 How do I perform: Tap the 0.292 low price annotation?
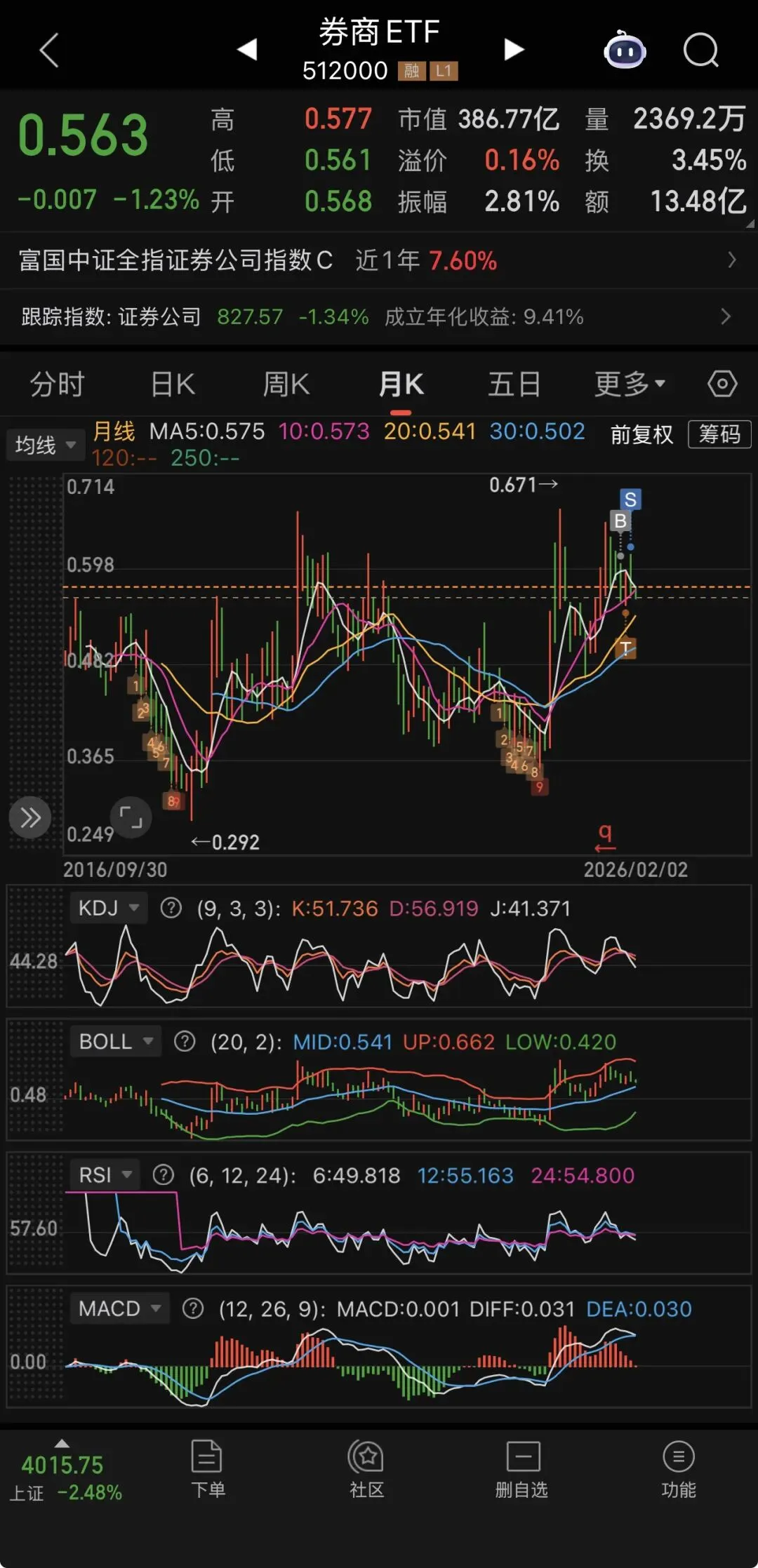coord(225,841)
